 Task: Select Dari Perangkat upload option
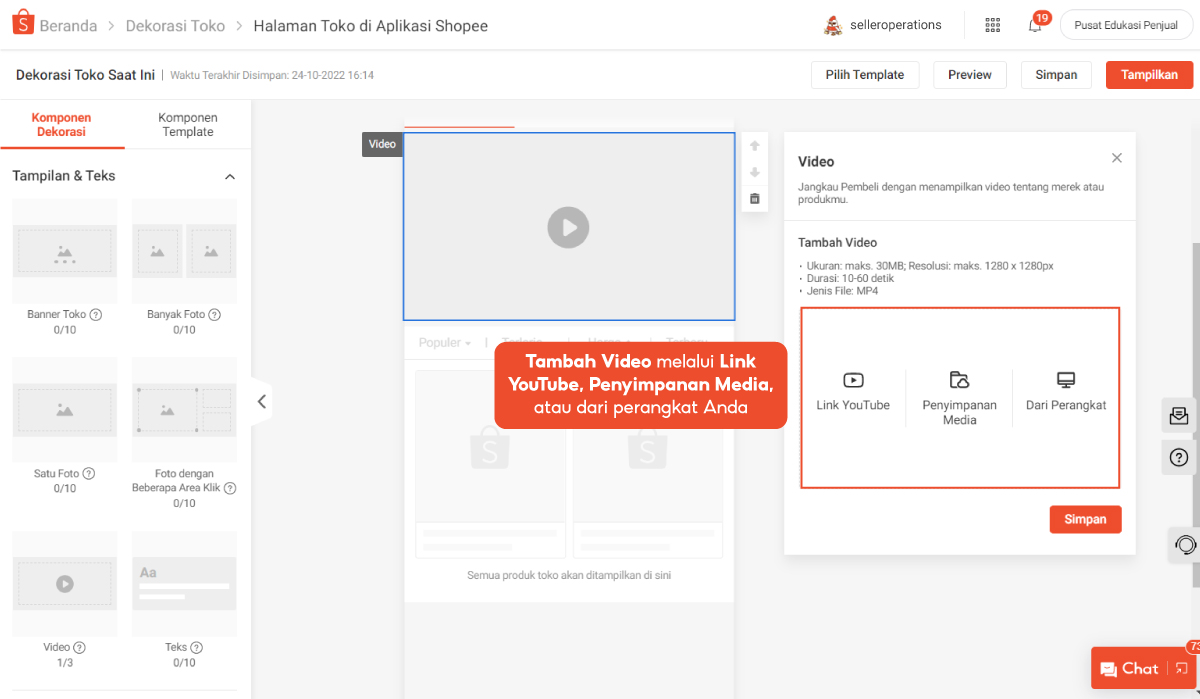(x=1066, y=391)
